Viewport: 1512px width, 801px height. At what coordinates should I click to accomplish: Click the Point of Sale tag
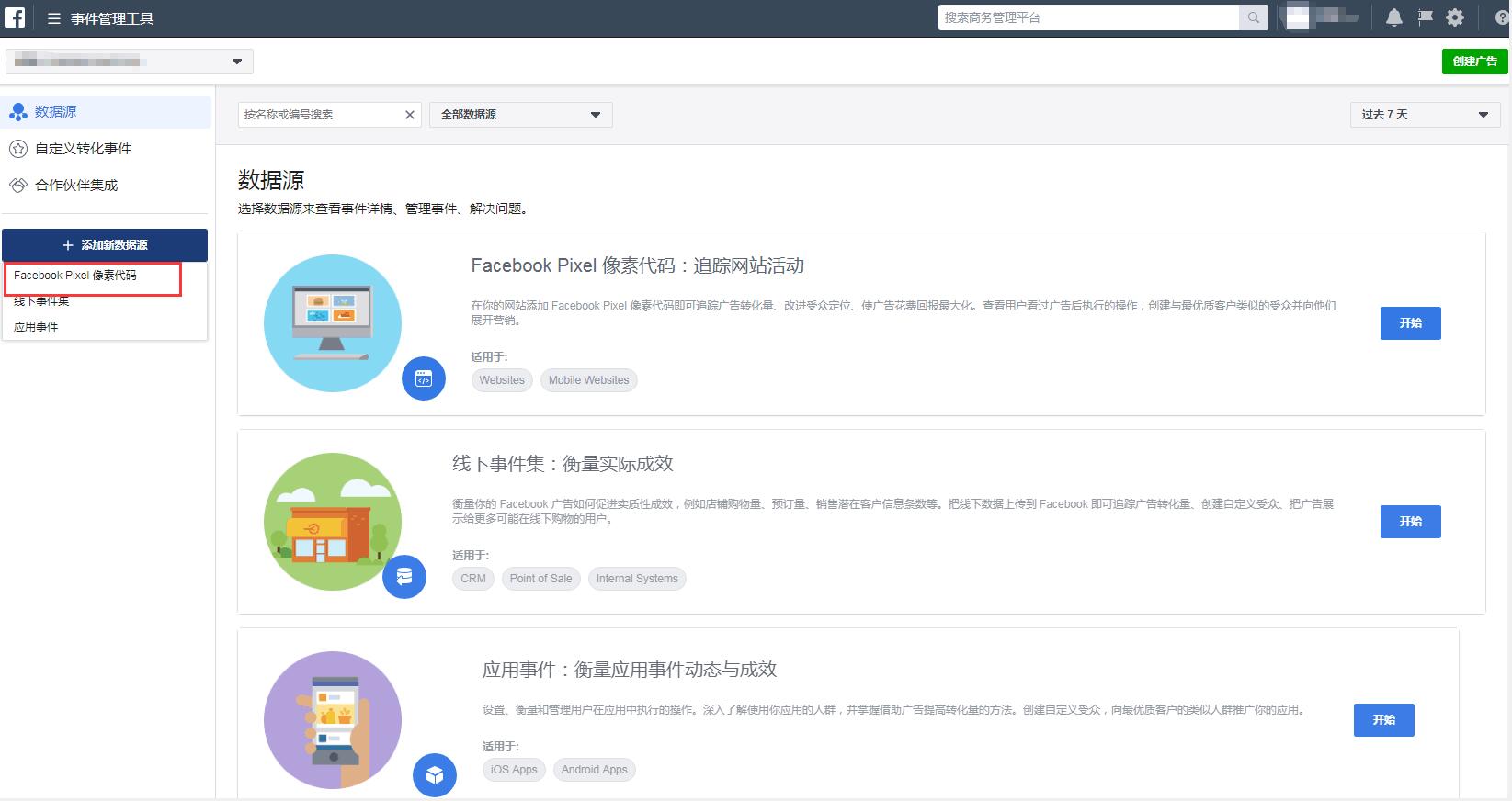click(540, 579)
